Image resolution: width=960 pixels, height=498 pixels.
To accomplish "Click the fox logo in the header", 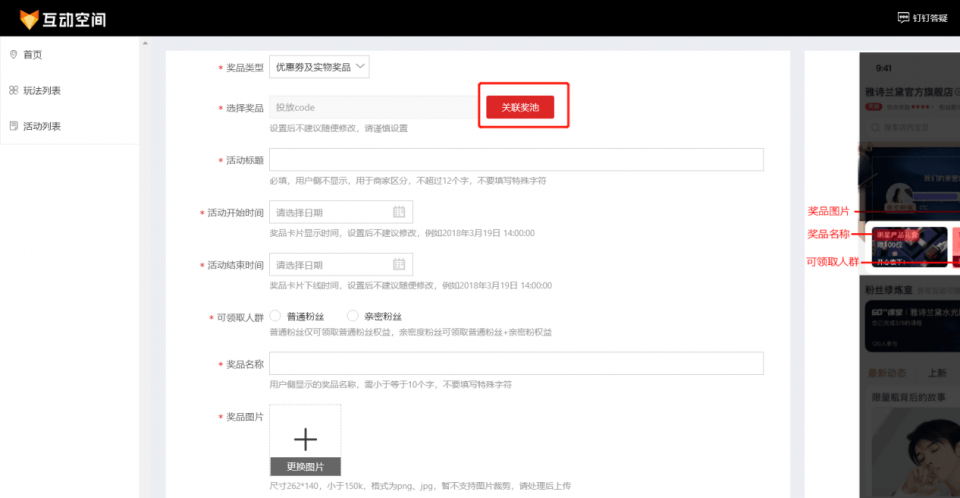I will [x=29, y=18].
